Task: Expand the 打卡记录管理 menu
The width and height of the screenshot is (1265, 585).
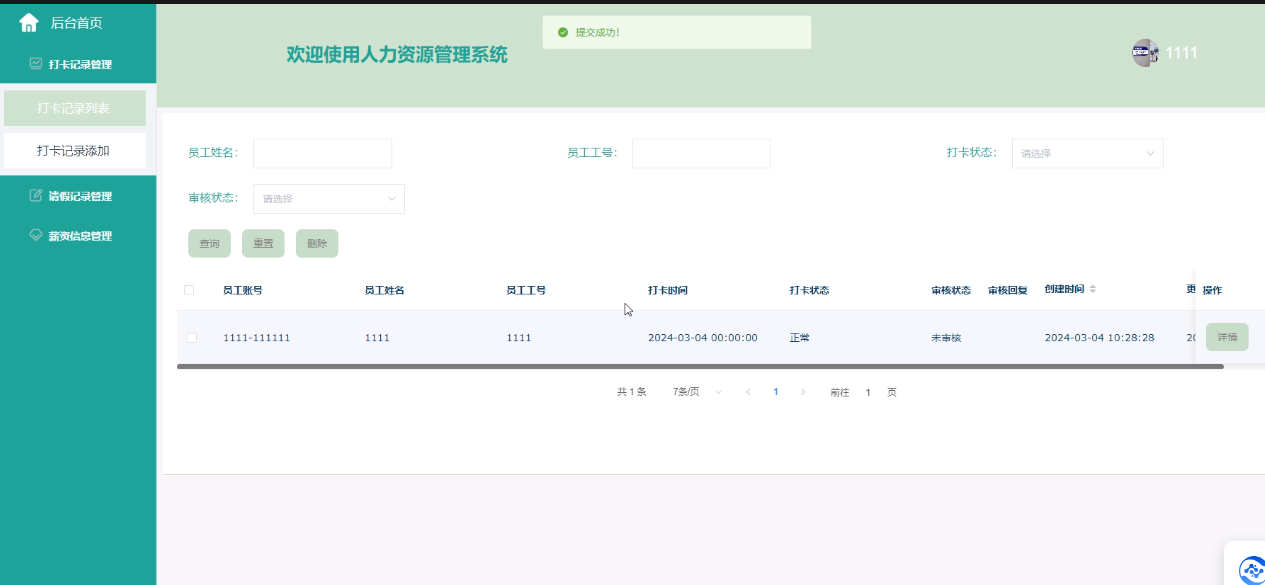Action: [x=78, y=64]
